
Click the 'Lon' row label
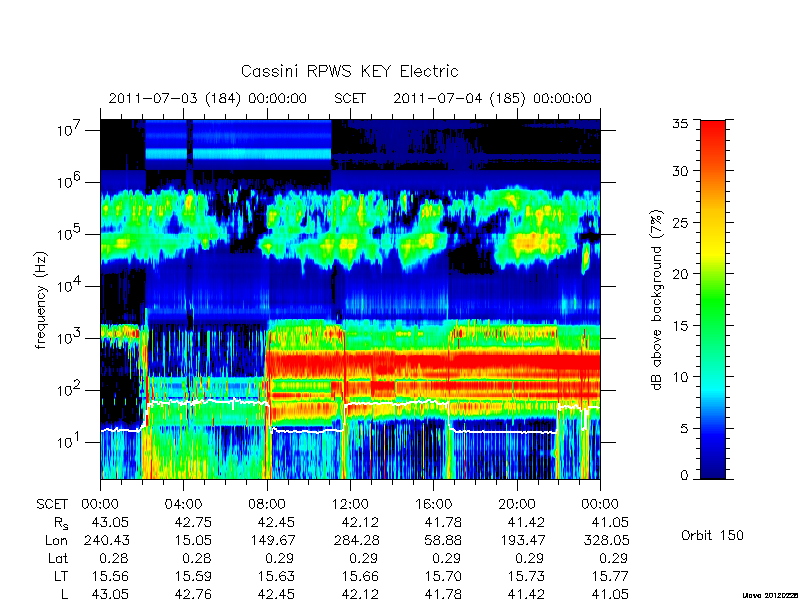(x=56, y=540)
